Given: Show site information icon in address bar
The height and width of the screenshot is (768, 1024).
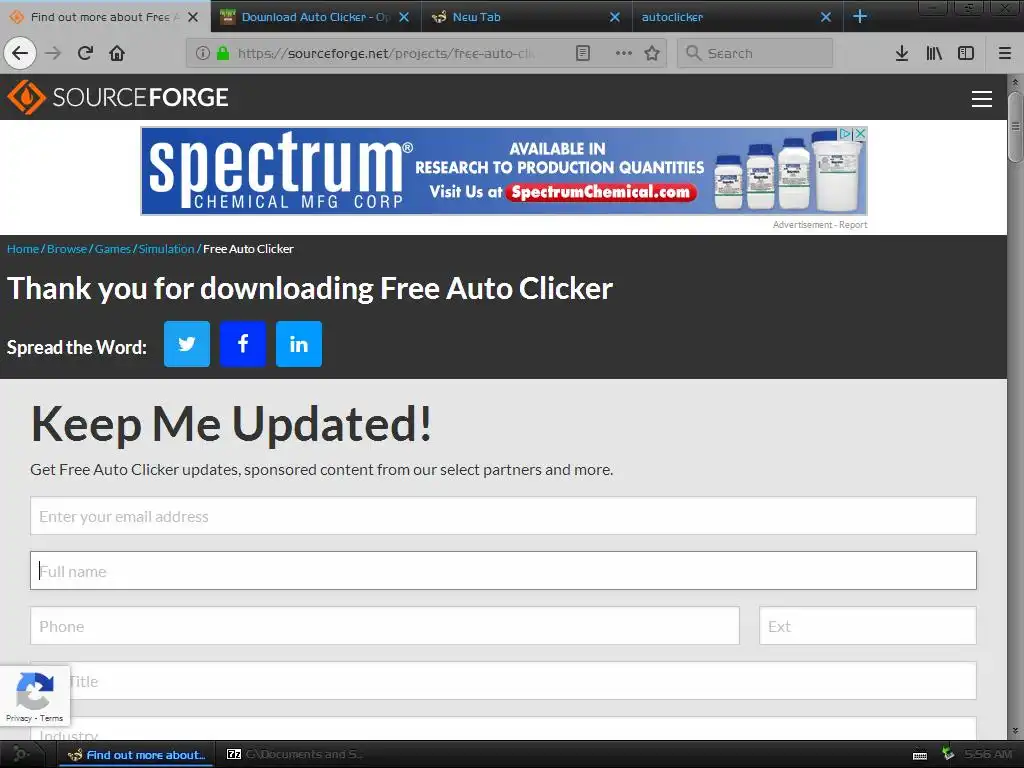Looking at the screenshot, I should click(203, 53).
